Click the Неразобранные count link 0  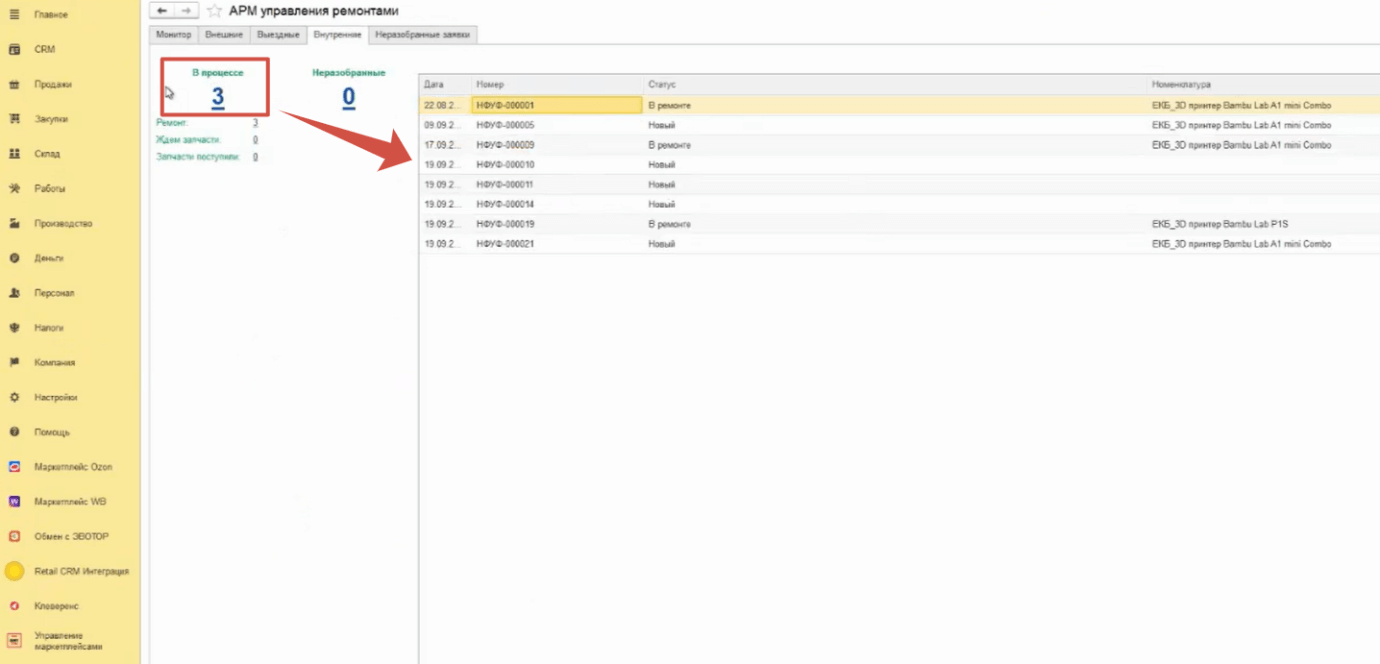(348, 97)
